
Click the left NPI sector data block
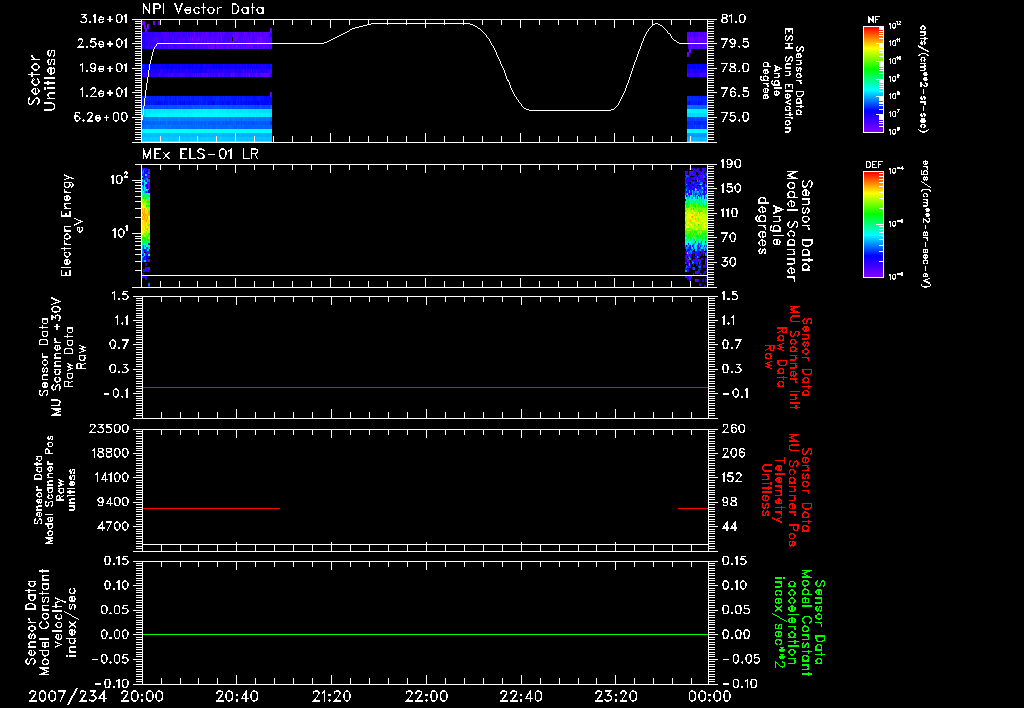(207, 80)
